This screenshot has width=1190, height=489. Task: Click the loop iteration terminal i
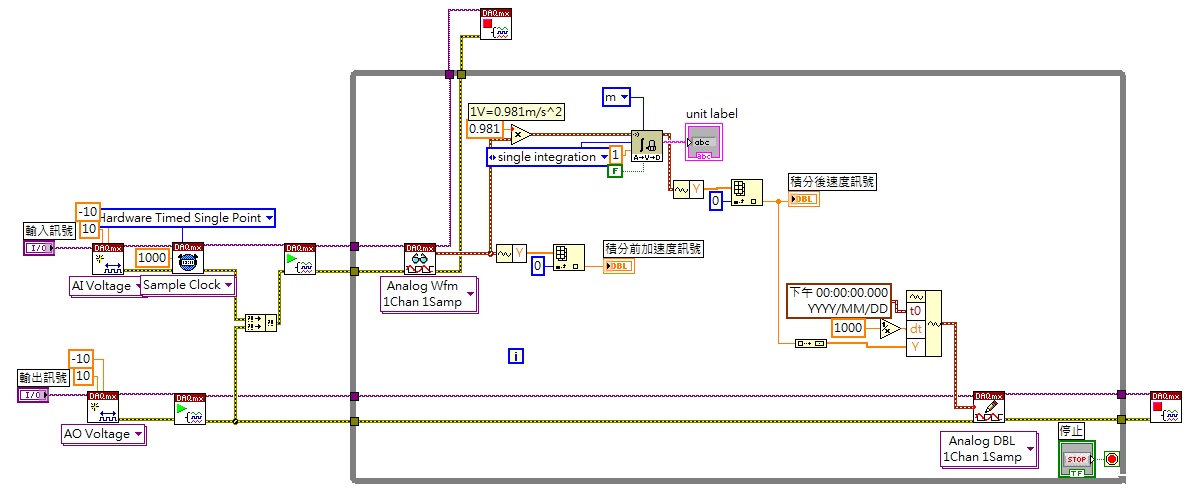tap(516, 355)
